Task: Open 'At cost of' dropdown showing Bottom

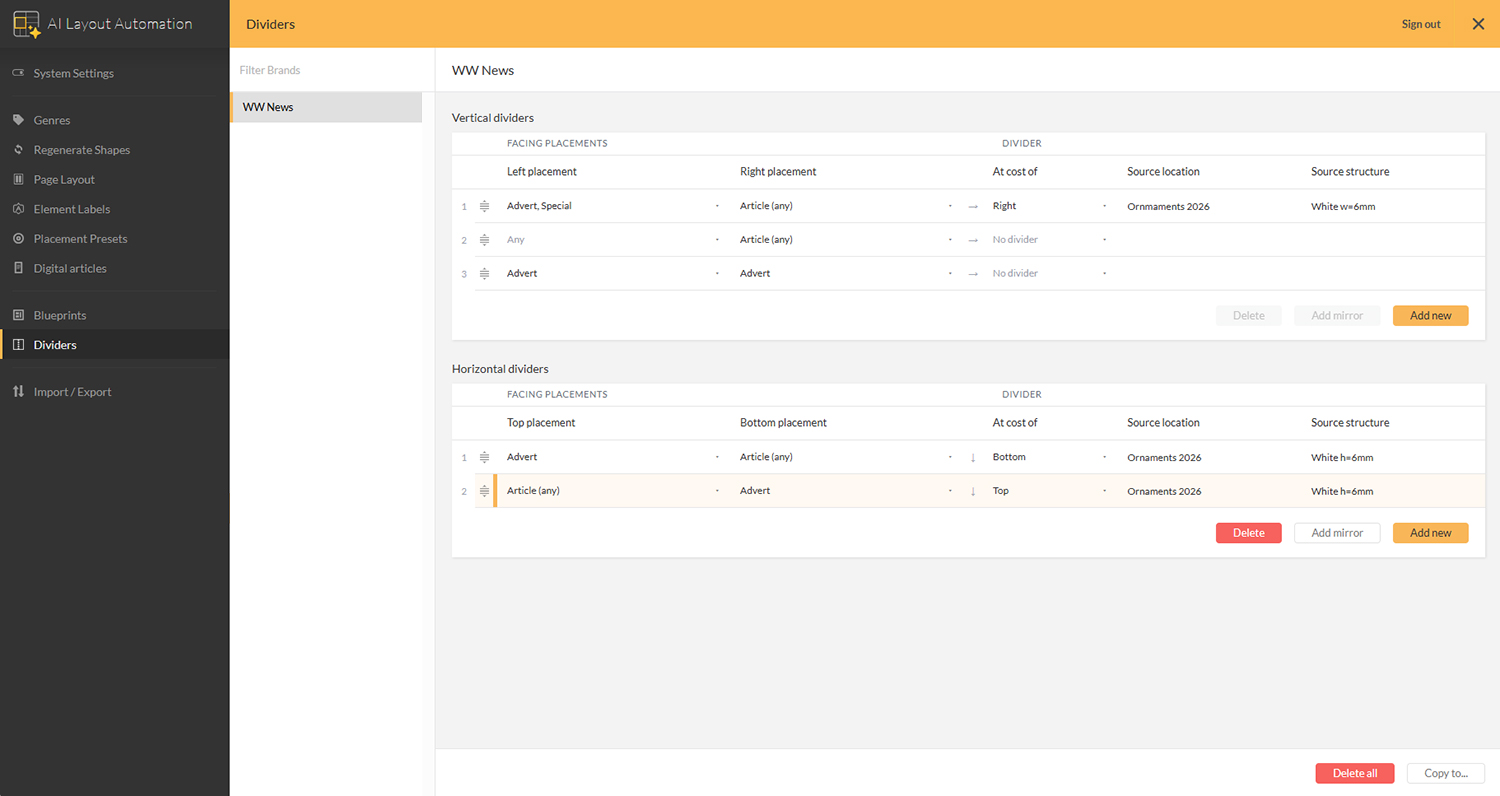Action: point(1050,457)
